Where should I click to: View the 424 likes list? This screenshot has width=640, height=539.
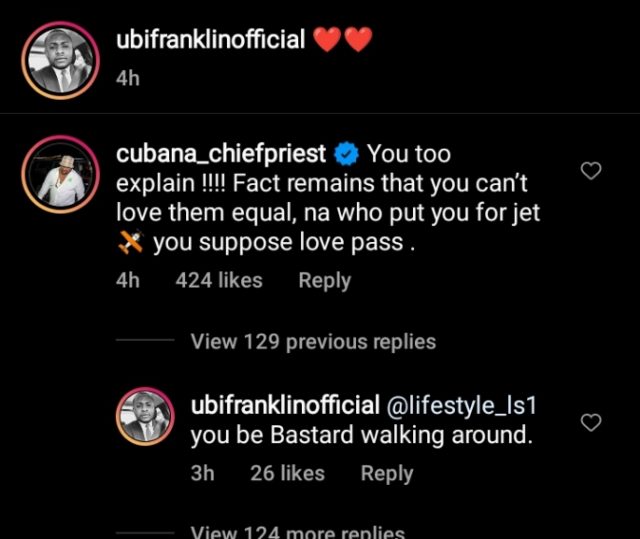click(x=219, y=281)
